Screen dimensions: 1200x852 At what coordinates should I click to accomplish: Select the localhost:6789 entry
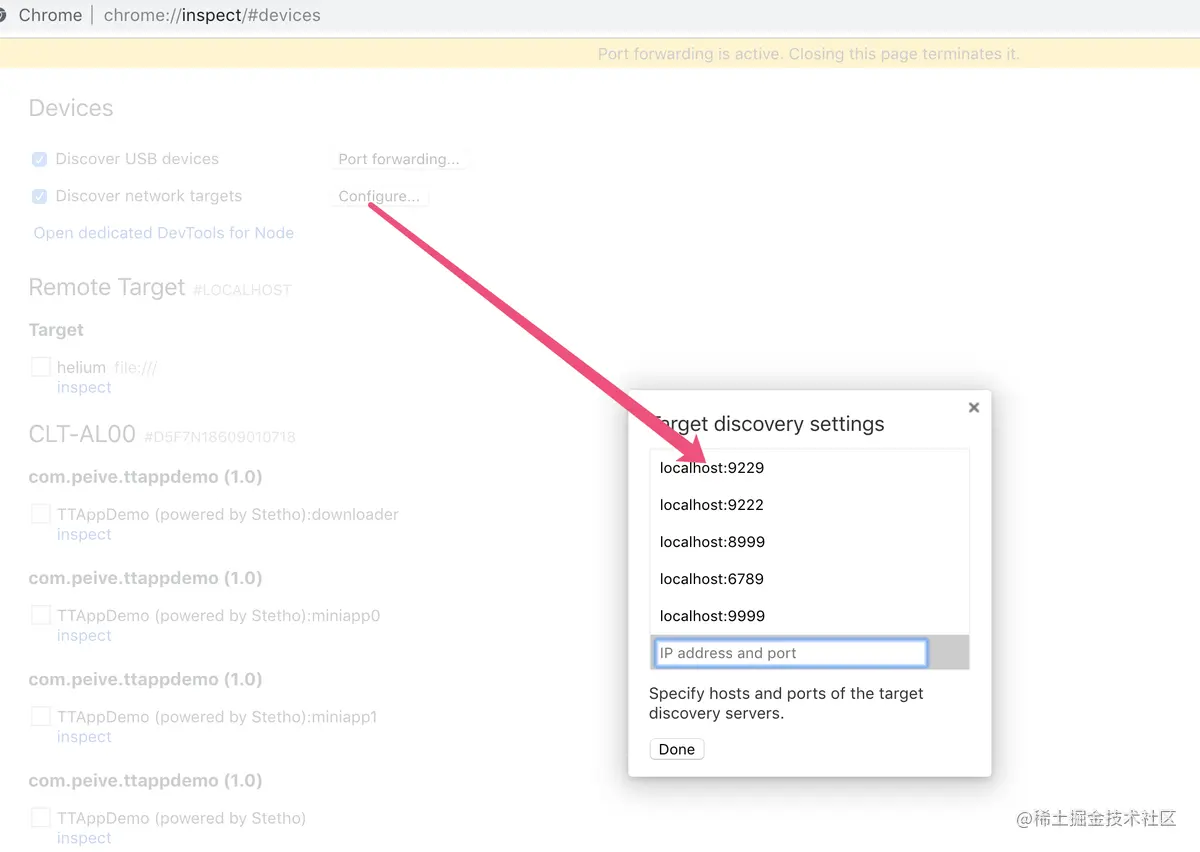coord(809,579)
